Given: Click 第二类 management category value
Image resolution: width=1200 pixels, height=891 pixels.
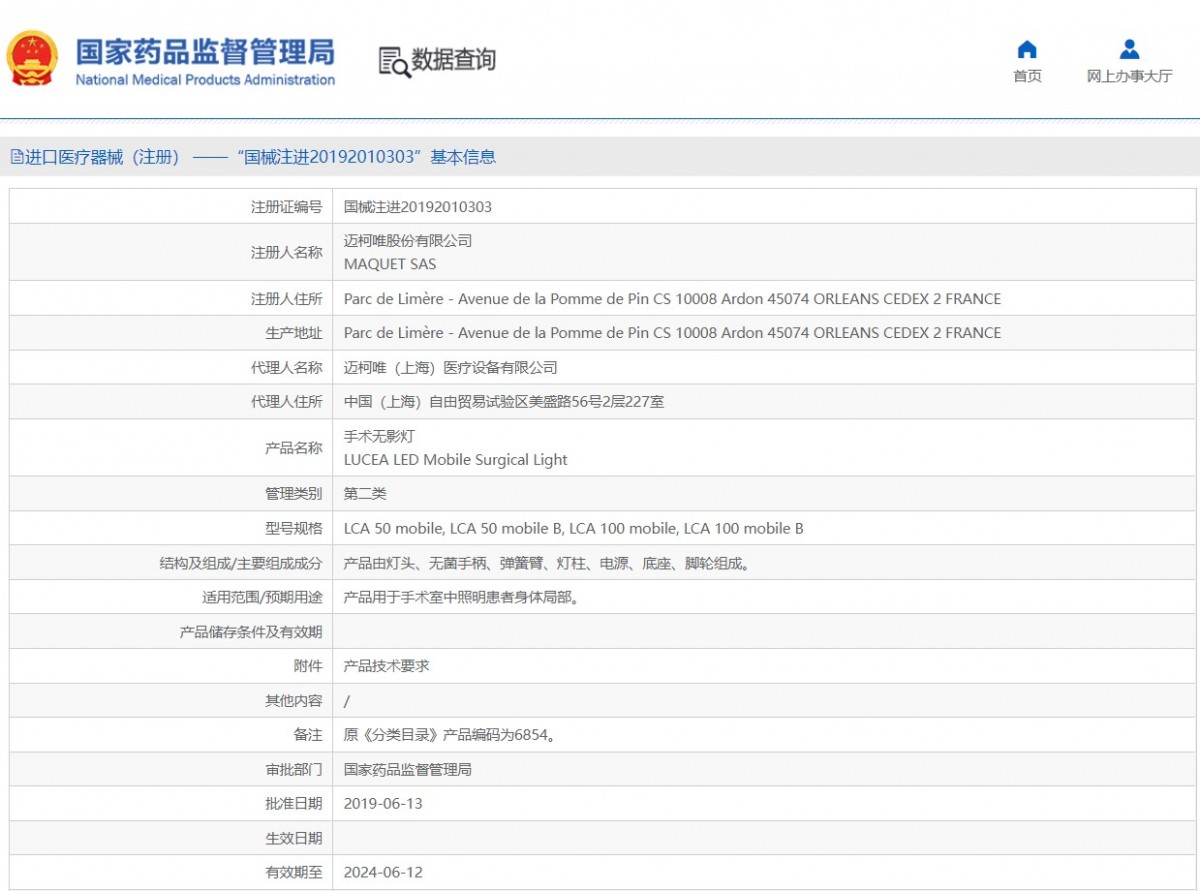Looking at the screenshot, I should point(365,494).
